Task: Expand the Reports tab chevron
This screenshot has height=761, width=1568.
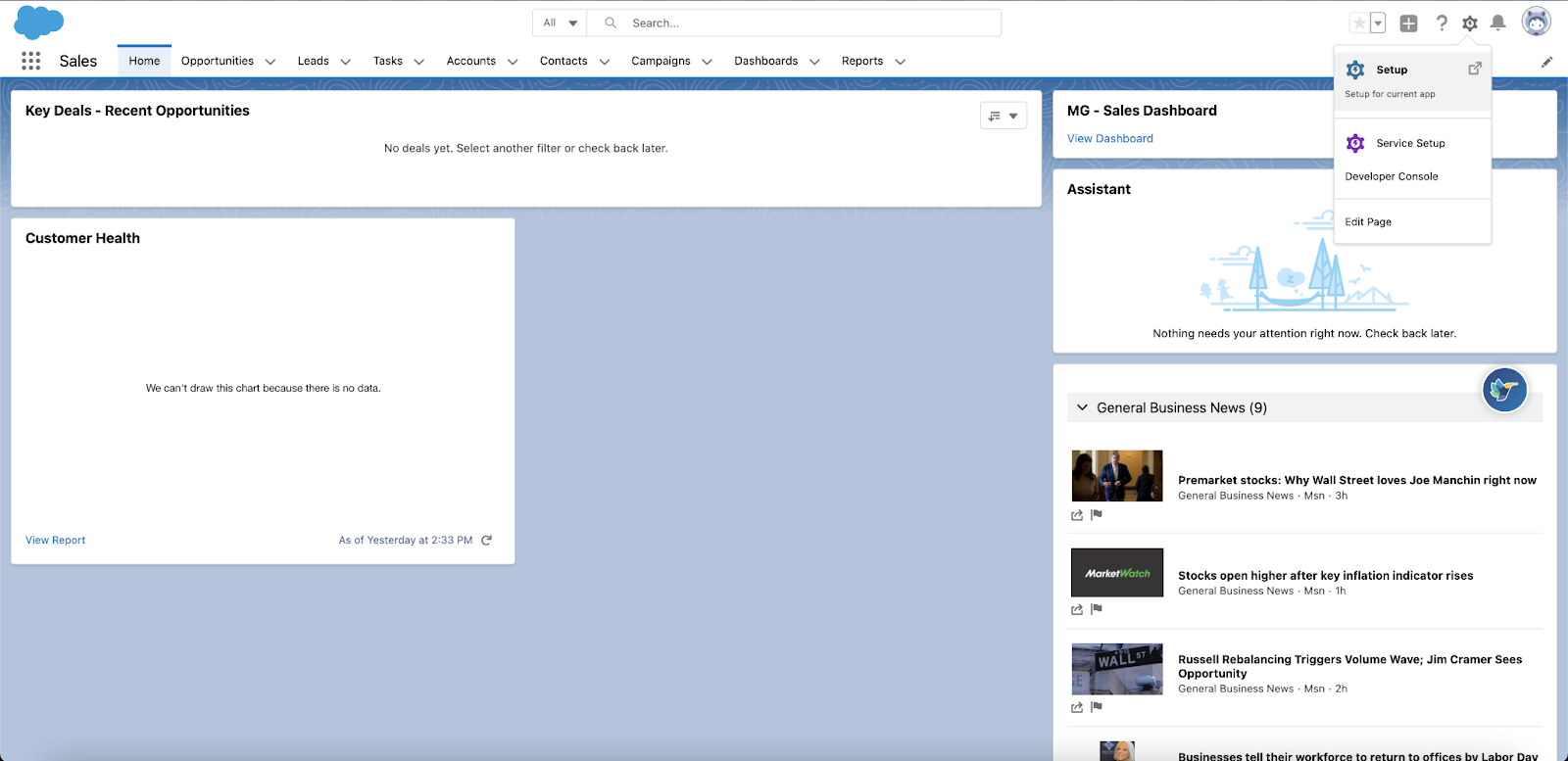Action: [x=900, y=62]
